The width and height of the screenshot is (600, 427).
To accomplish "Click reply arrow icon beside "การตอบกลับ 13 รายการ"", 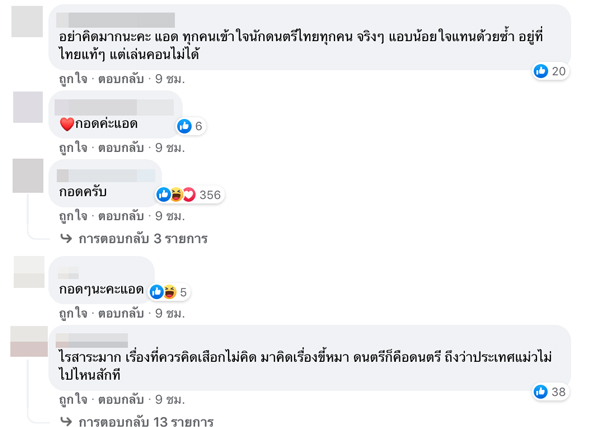I will coord(66,422).
